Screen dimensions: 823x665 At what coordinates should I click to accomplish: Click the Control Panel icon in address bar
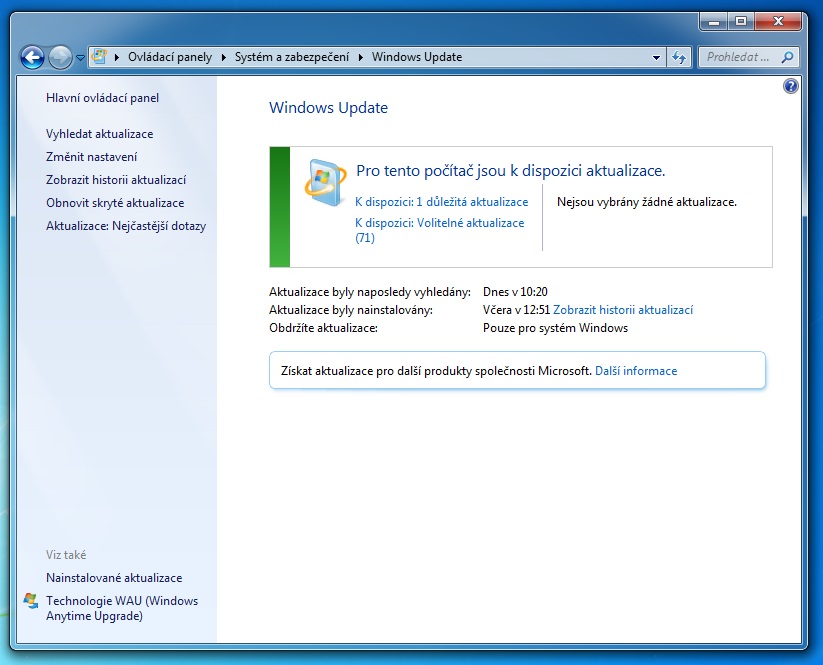(x=99, y=56)
